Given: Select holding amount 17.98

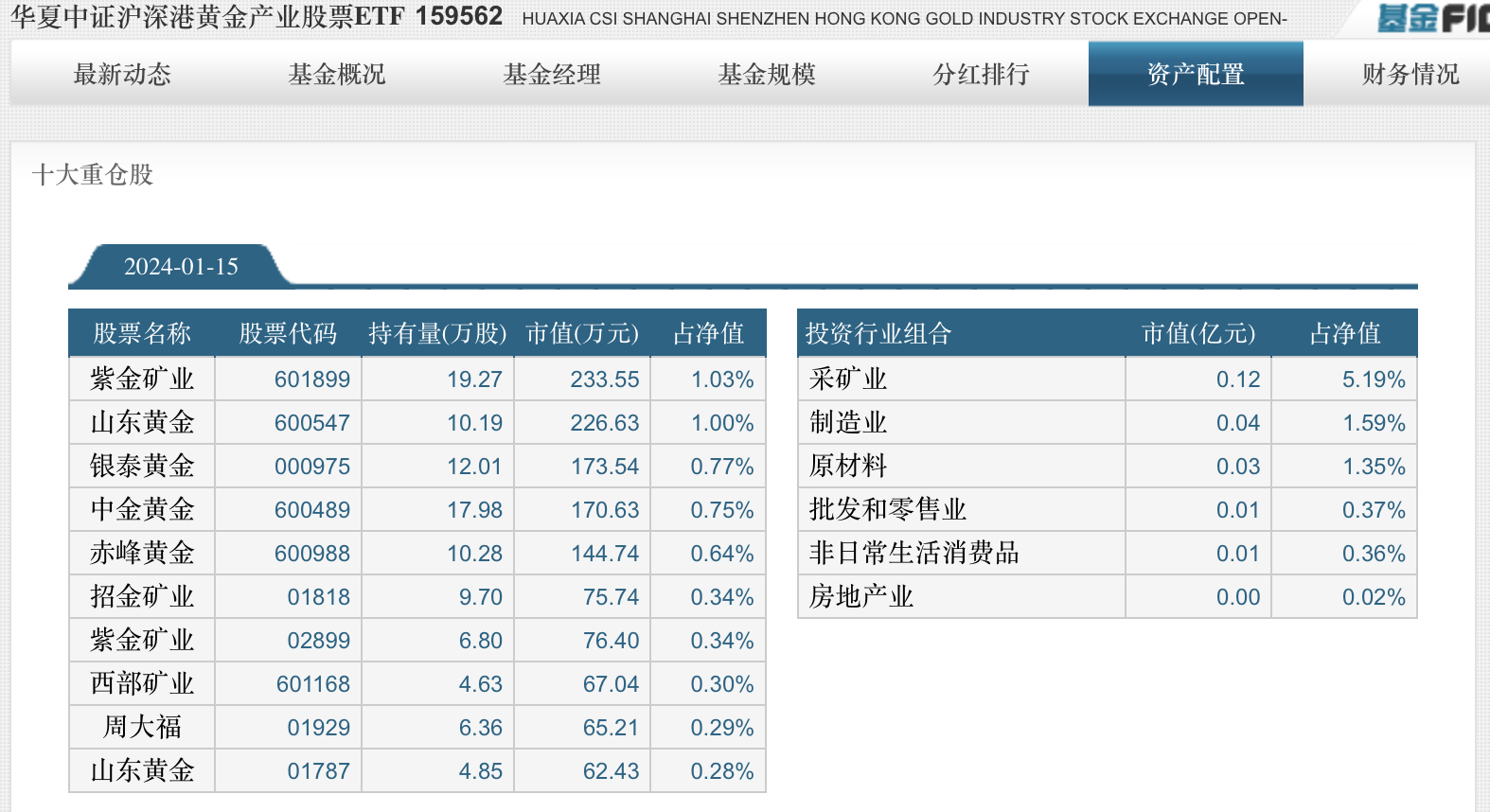Looking at the screenshot, I should 475,510.
